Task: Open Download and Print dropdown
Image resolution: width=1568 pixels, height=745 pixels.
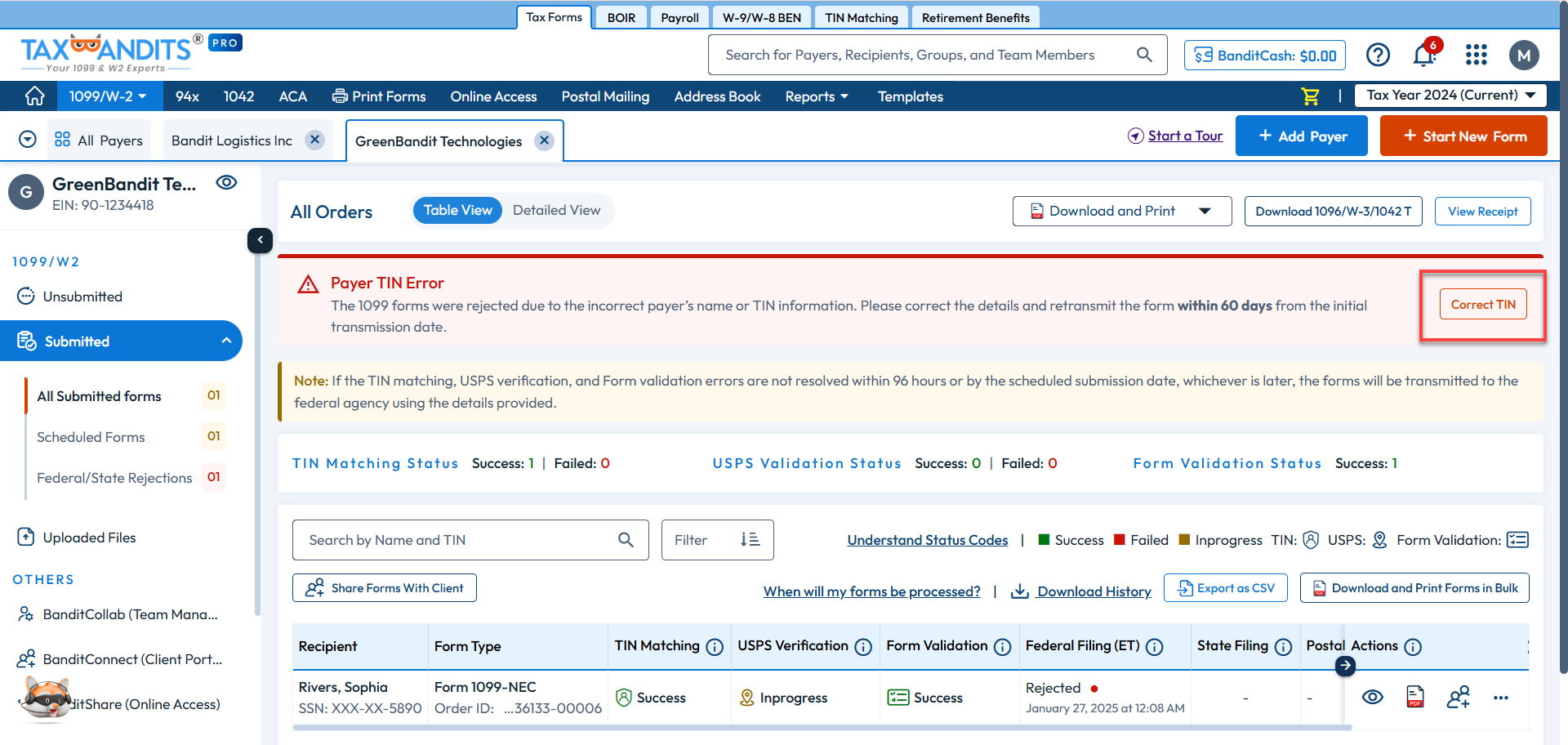Action: [x=1122, y=212]
